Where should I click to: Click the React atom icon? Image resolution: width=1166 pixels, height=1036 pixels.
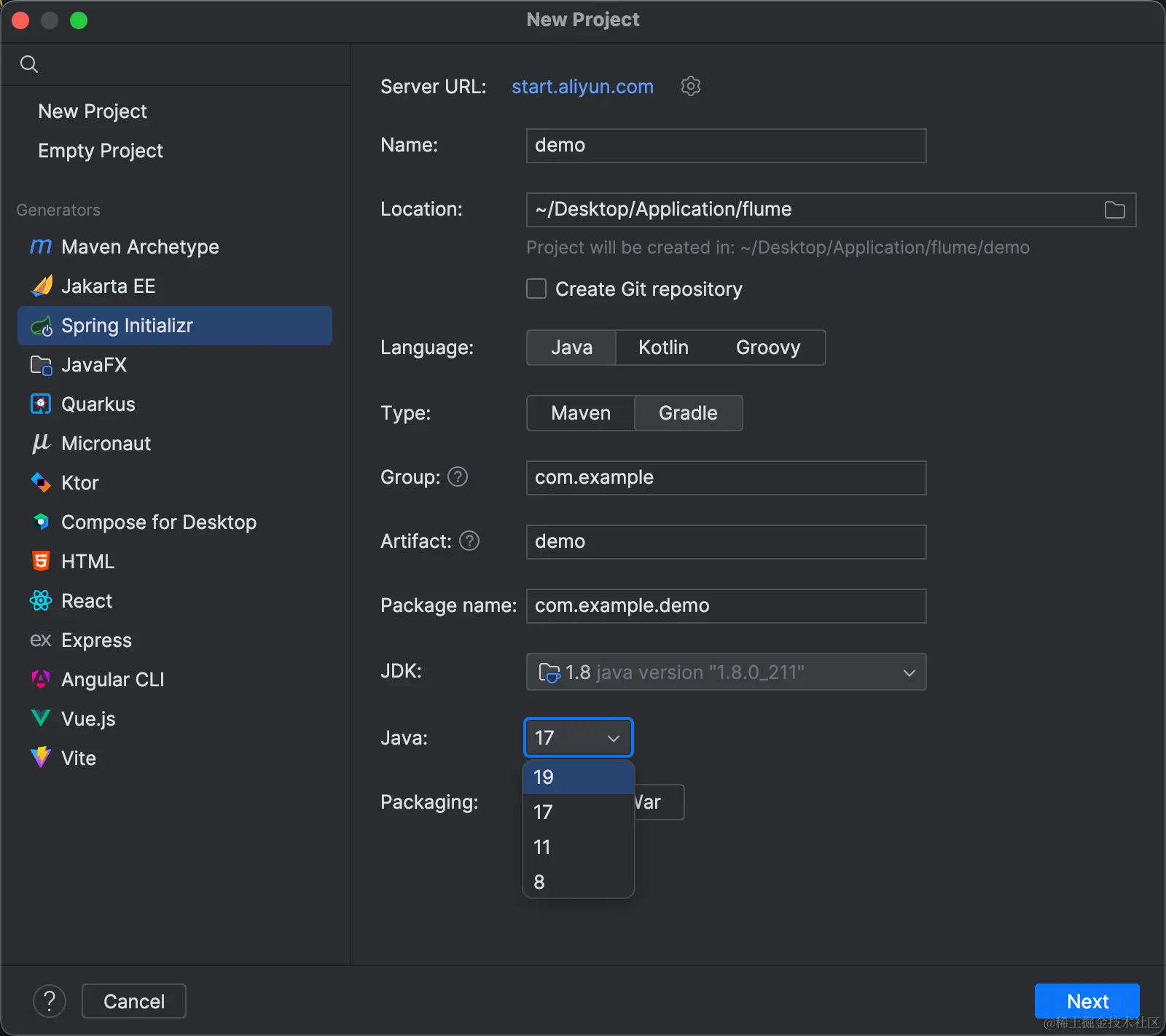tap(41, 601)
